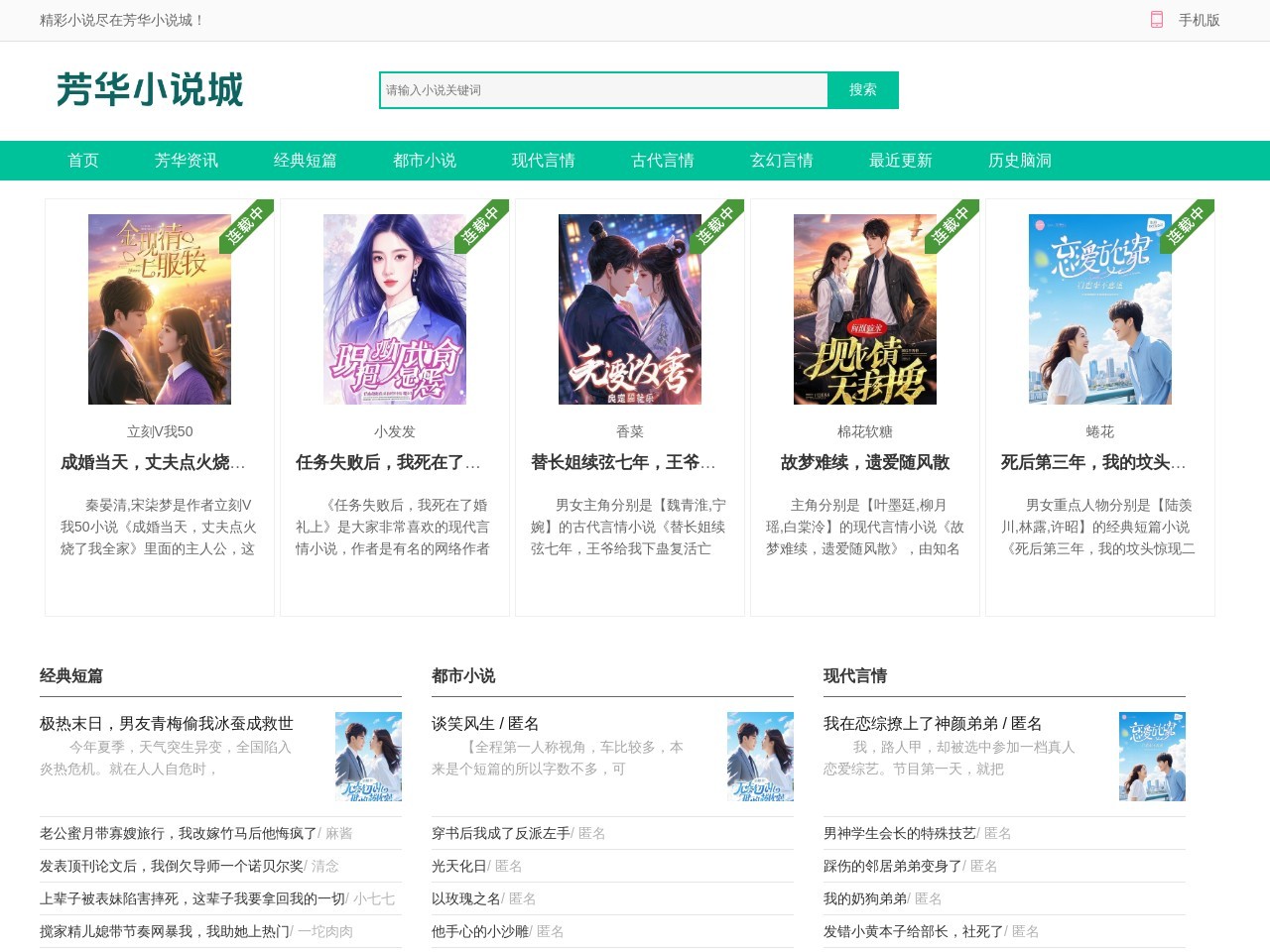The image size is (1270, 952).
Task: Go to the 首页 home tab
Action: (x=83, y=161)
